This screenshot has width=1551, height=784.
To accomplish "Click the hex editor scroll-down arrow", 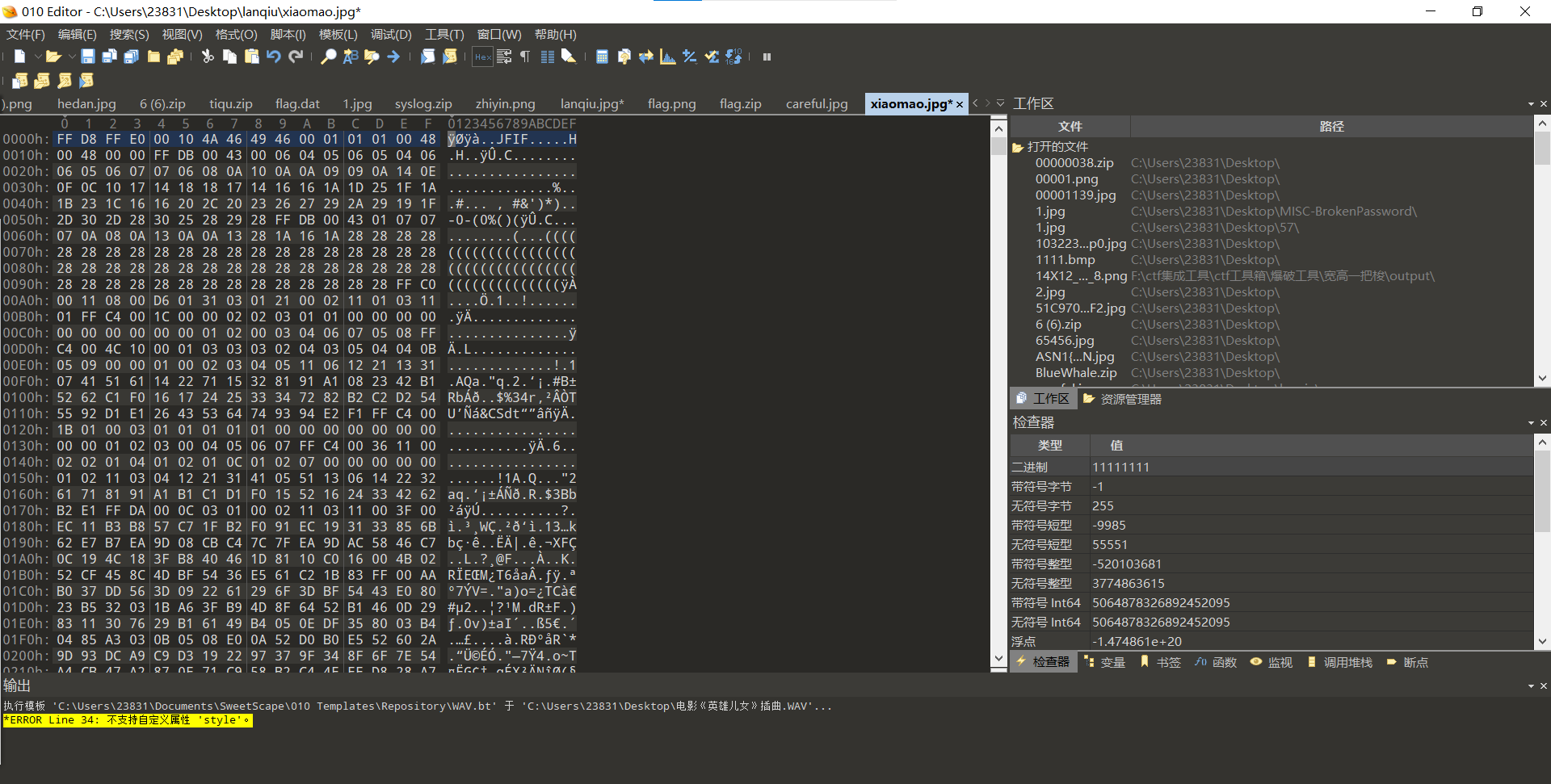I will [x=999, y=659].
